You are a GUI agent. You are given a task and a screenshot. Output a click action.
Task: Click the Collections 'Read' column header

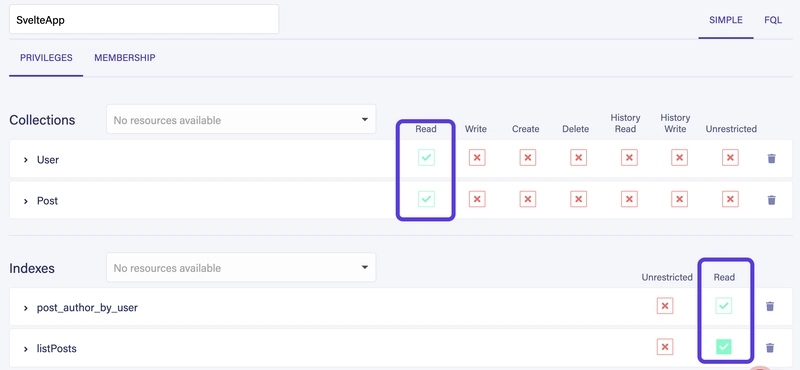[x=426, y=129]
